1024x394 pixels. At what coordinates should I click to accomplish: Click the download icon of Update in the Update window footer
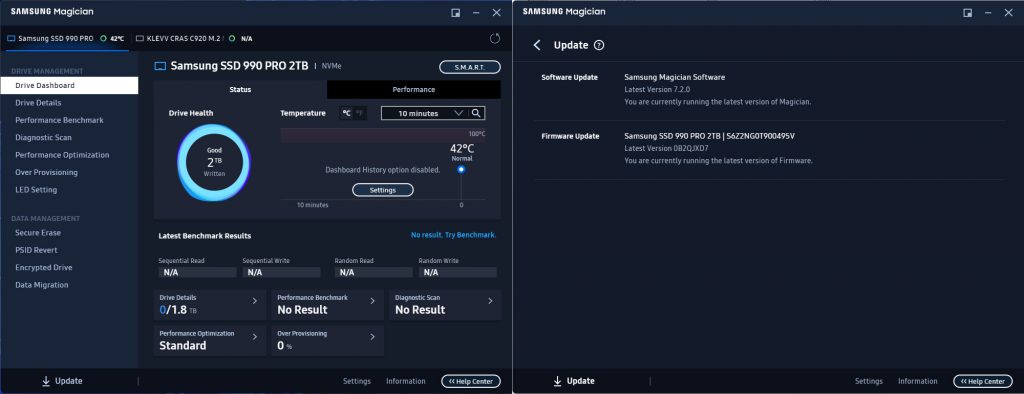click(x=558, y=381)
